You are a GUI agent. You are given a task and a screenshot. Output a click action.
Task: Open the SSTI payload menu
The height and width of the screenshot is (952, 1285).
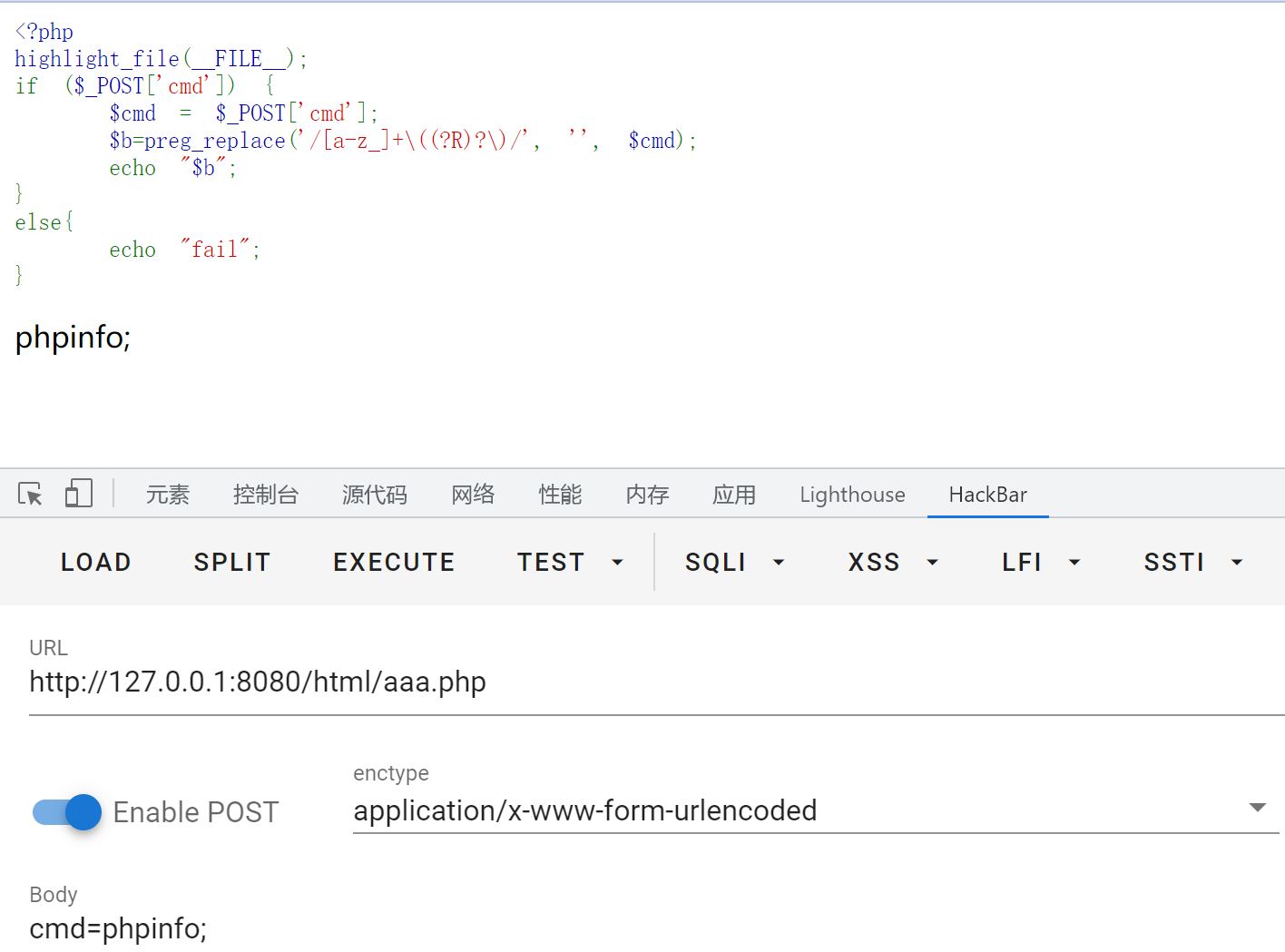(x=1192, y=563)
